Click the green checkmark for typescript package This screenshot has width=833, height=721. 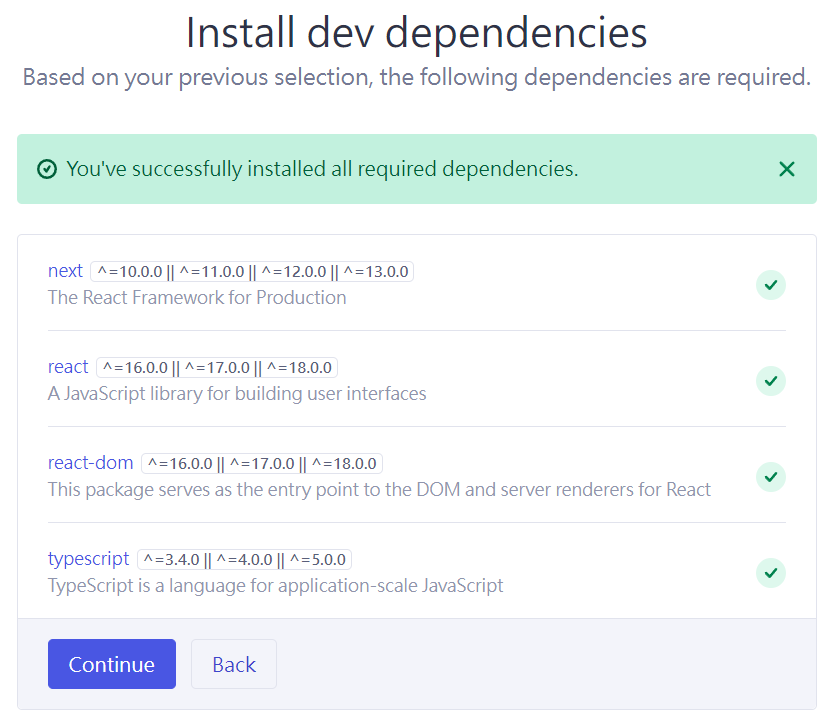[770, 573]
